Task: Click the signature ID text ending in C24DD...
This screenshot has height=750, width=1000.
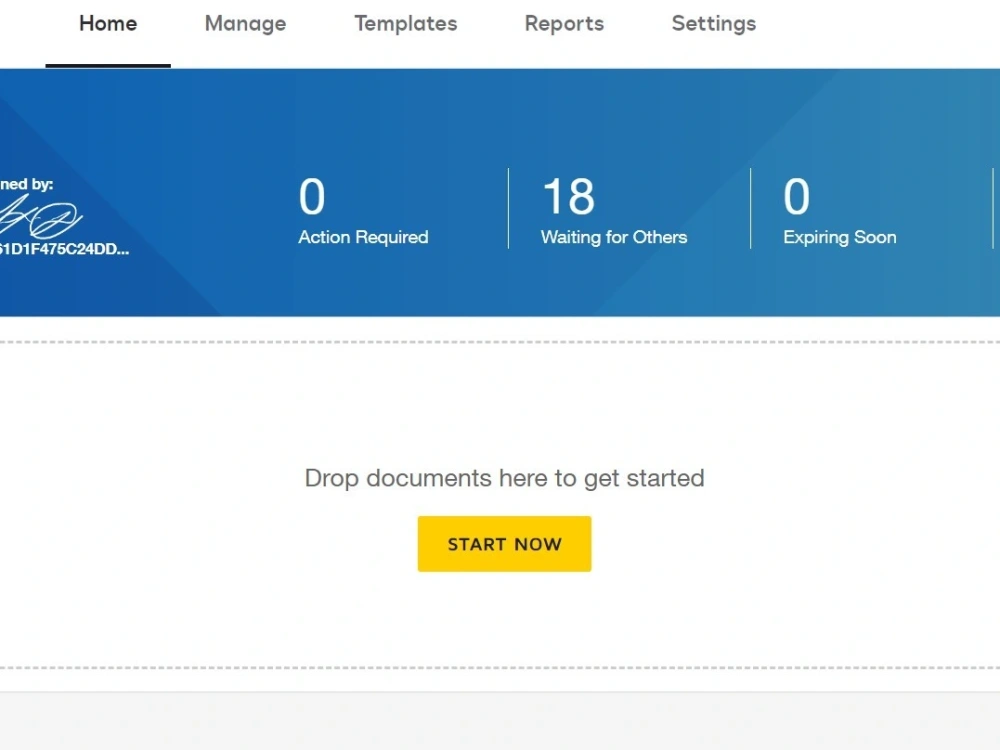Action: (64, 249)
